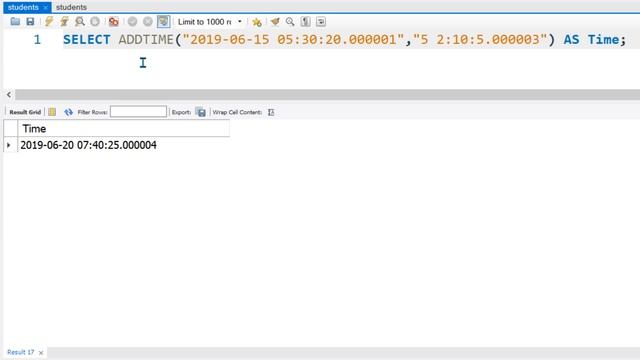Open find panel magnifier icon

(290, 22)
